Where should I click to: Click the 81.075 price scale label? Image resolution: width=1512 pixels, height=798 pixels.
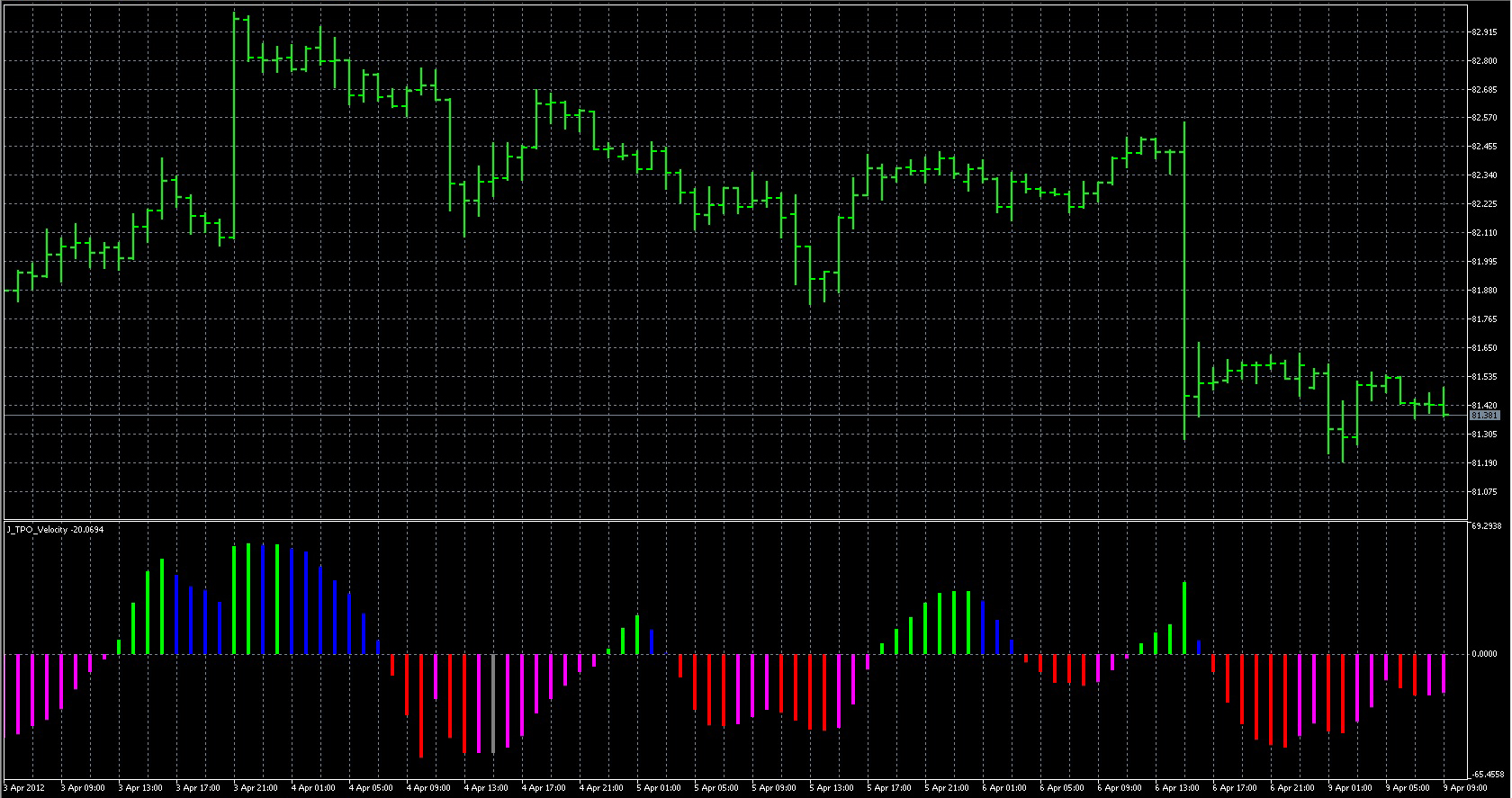(1483, 492)
